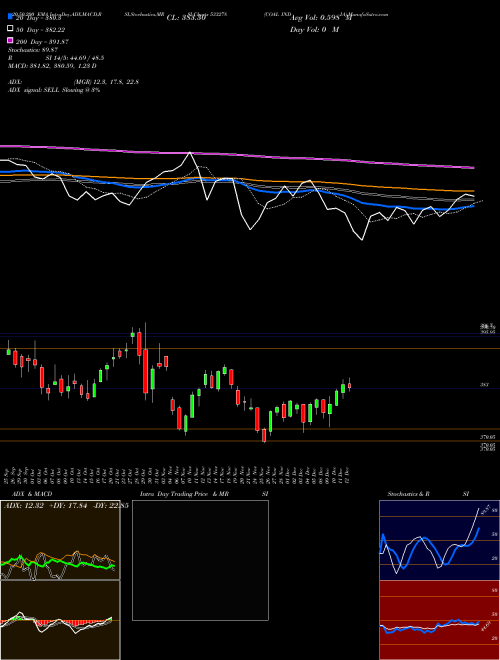Click the lowest red candlestick near 370
This screenshot has width=500, height=660.
[x=264, y=436]
